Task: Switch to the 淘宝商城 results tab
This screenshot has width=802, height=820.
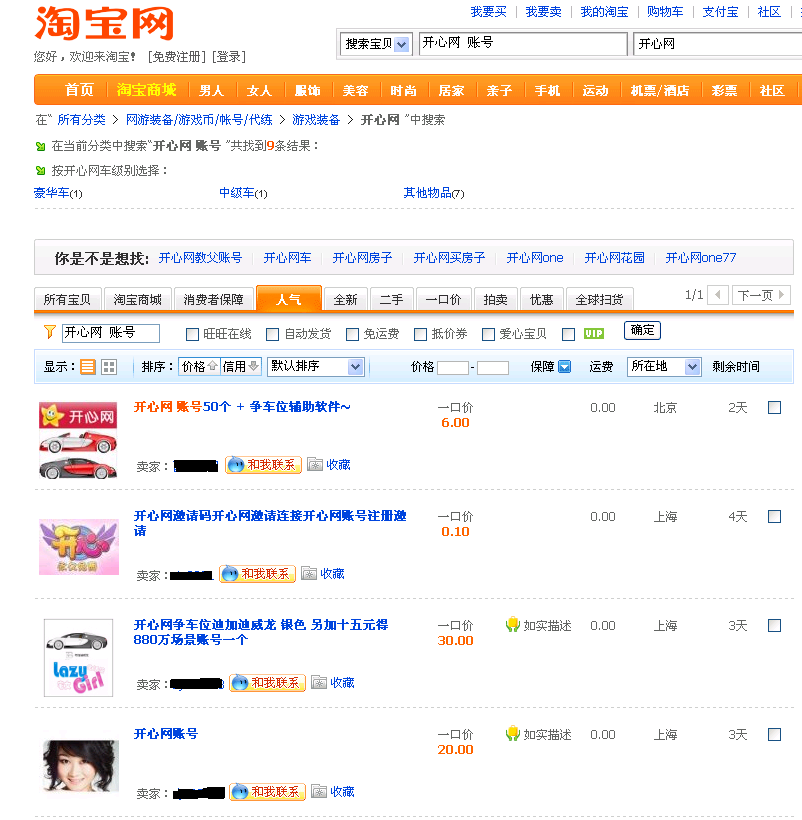Action: click(138, 300)
